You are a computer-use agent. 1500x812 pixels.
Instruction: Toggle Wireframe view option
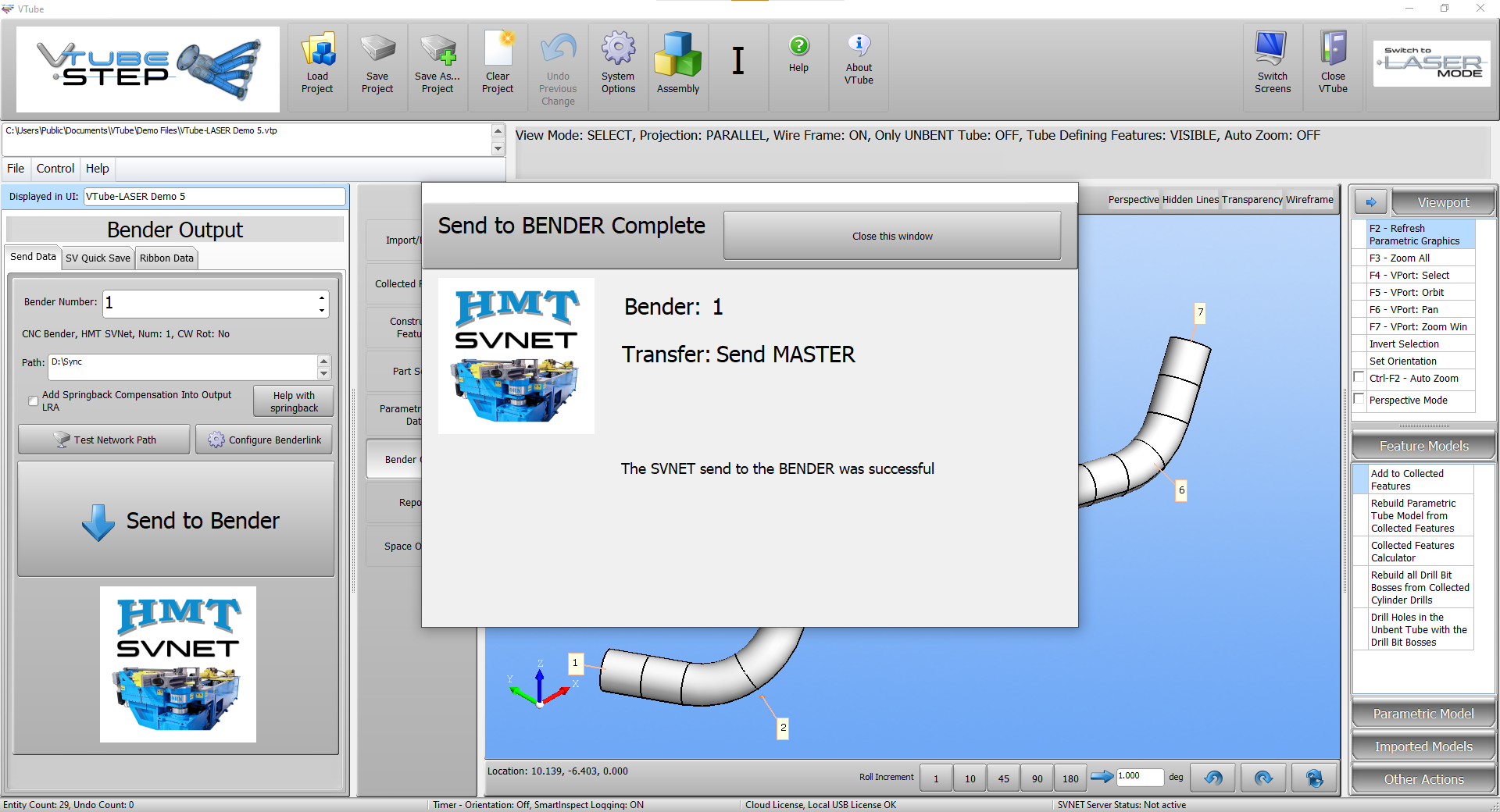click(x=1309, y=200)
